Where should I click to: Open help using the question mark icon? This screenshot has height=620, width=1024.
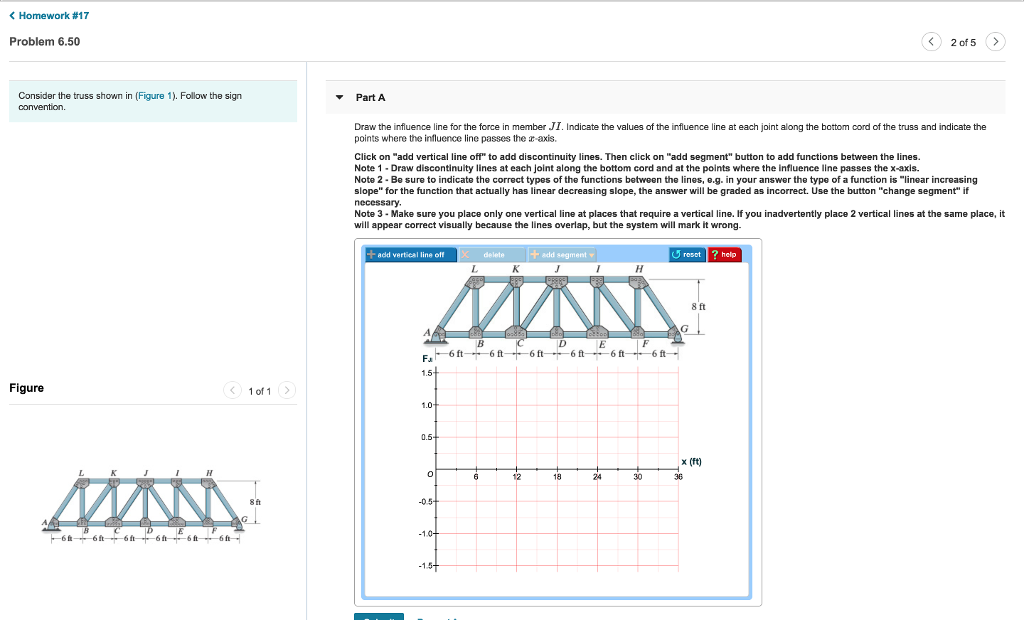[x=716, y=254]
